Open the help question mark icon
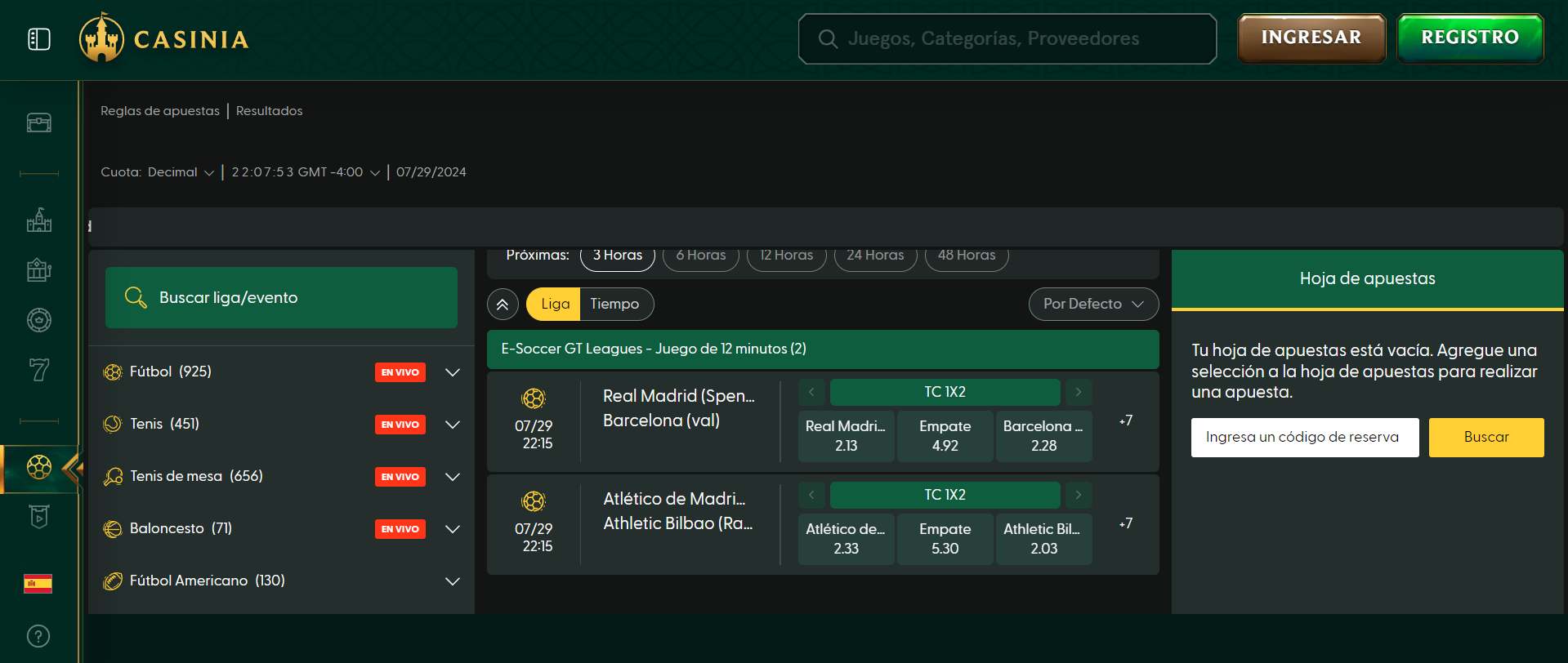1568x663 pixels. pos(38,636)
